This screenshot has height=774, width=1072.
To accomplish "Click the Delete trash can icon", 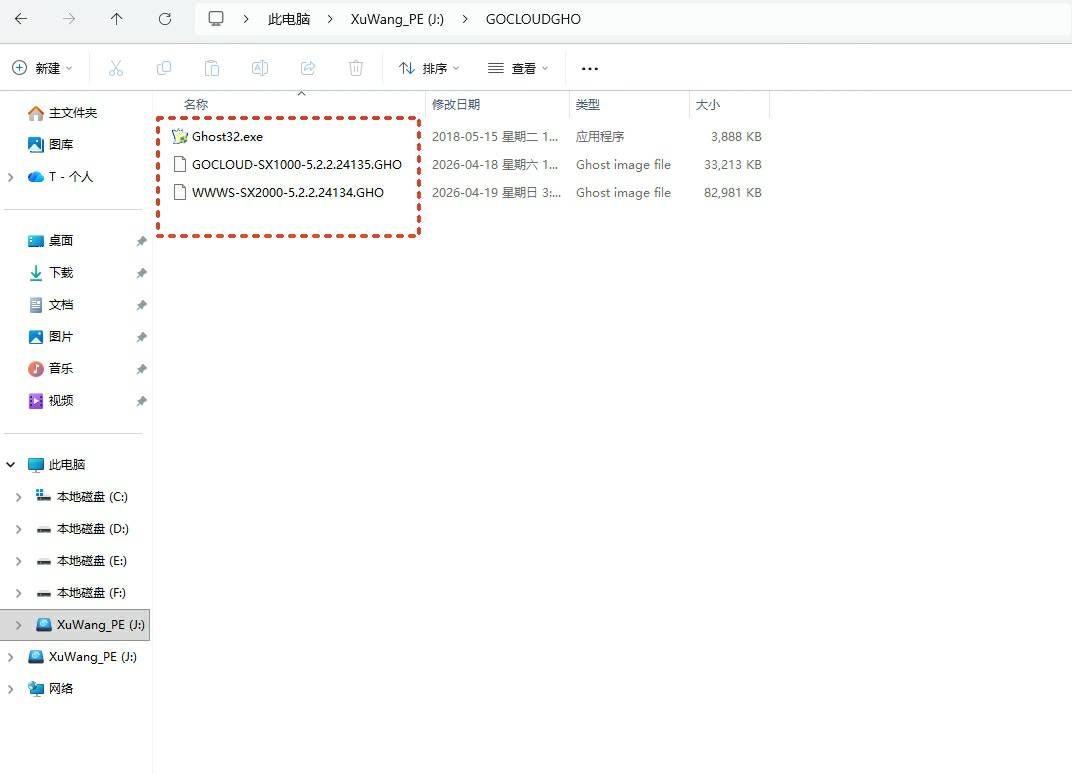I will (x=356, y=68).
